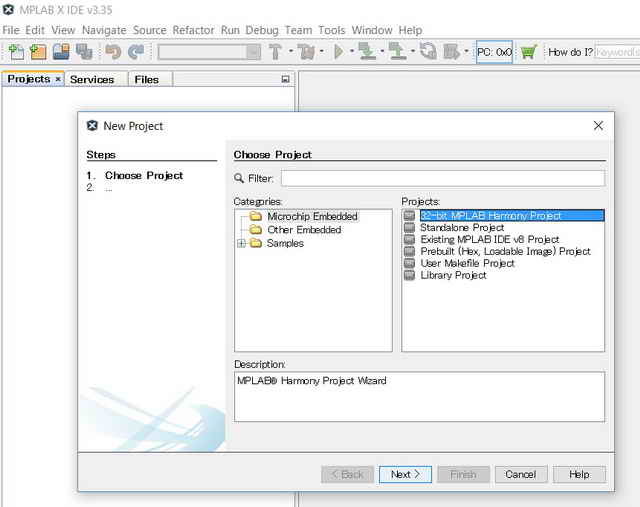Click the Filter magnifier icon
The image size is (640, 507).
pyautogui.click(x=239, y=178)
